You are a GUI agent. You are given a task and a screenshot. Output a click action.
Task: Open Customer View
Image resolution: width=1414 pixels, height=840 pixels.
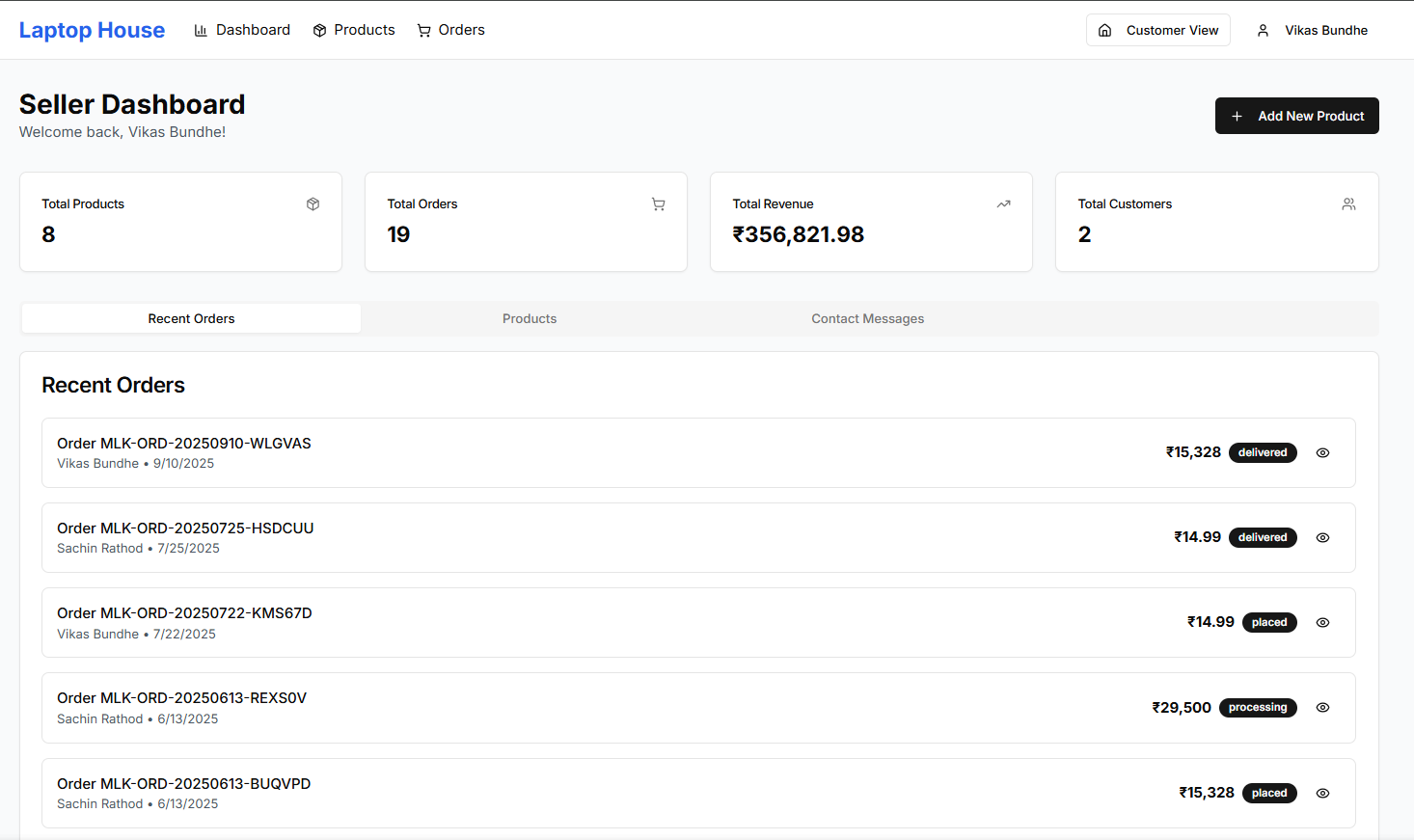tap(1157, 30)
